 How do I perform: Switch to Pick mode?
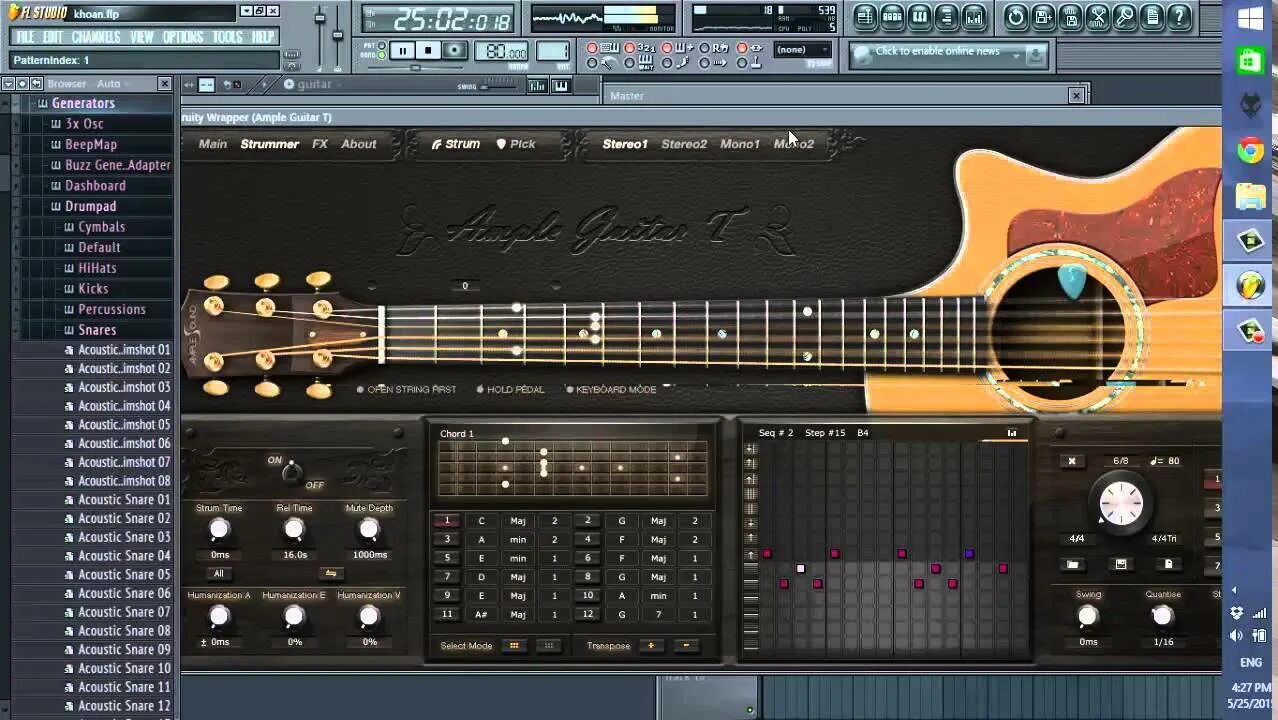point(516,144)
